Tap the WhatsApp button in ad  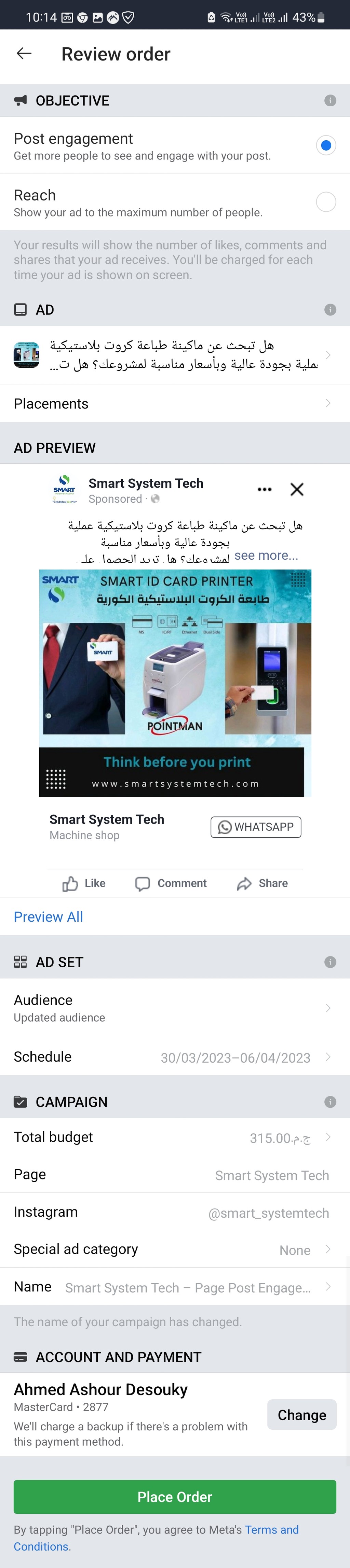point(256,827)
